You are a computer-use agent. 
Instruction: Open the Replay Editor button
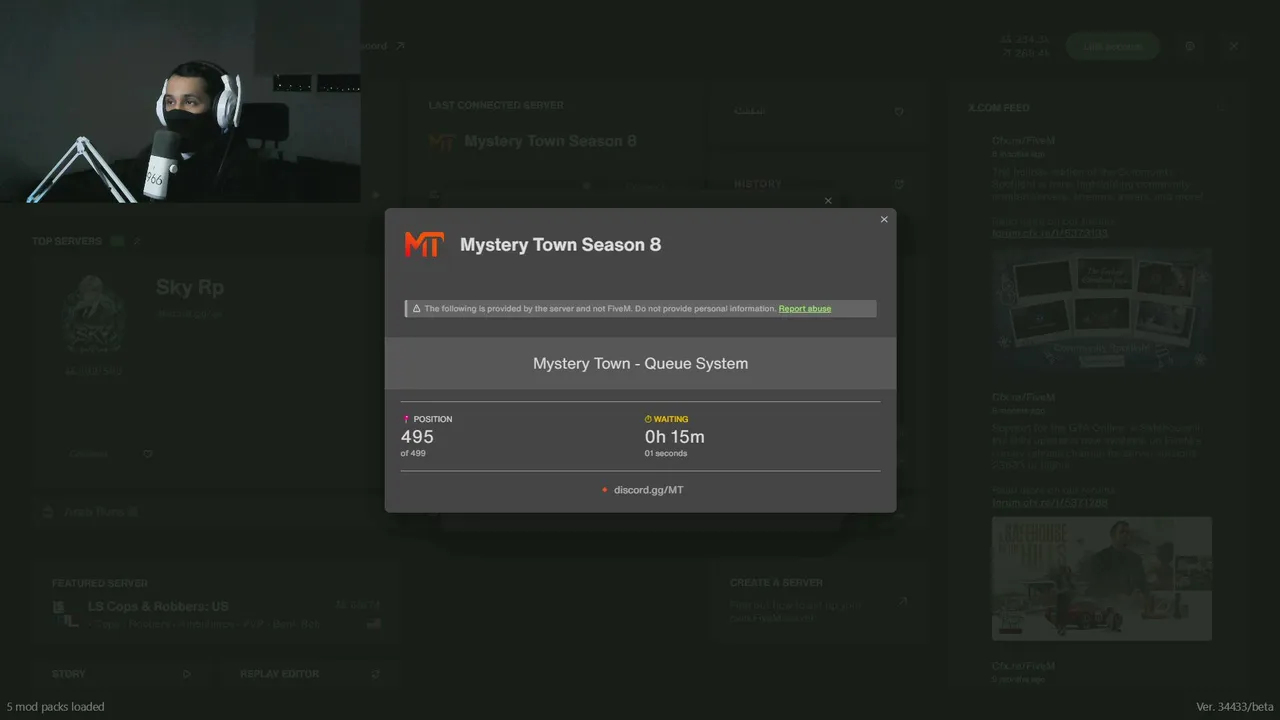pos(310,674)
